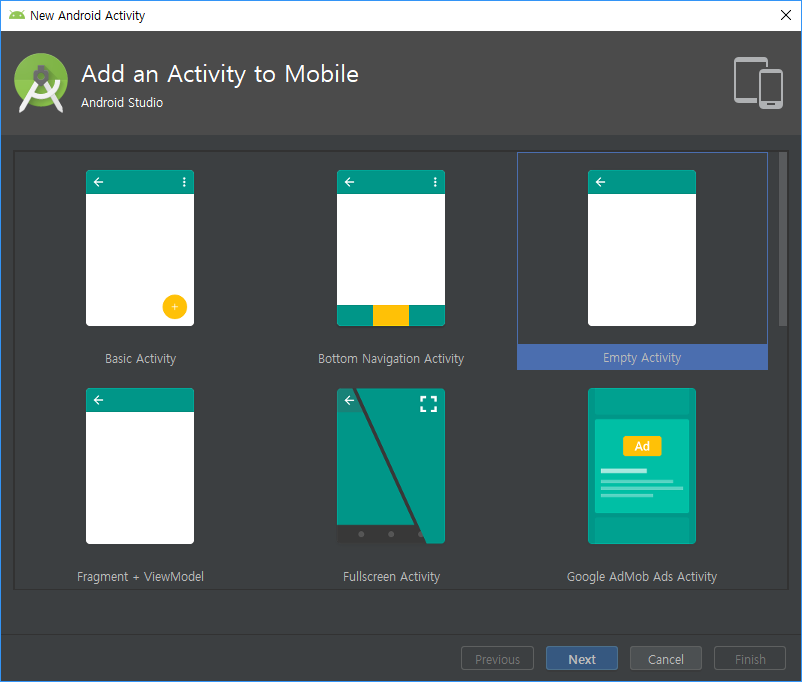Click the back arrow in Empty Activity preview
Screen dimensions: 802x682
point(600,182)
